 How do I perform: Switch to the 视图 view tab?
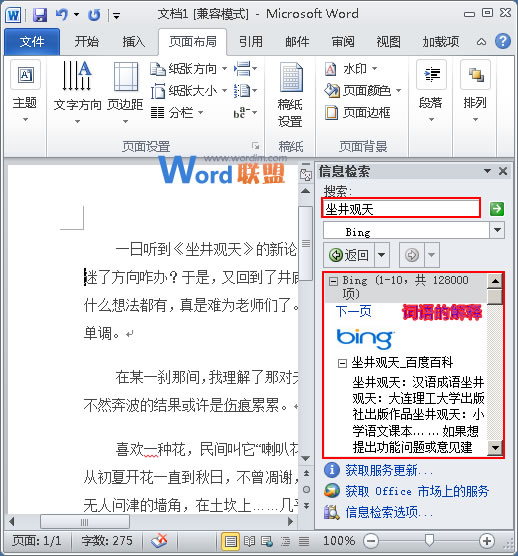(389, 42)
